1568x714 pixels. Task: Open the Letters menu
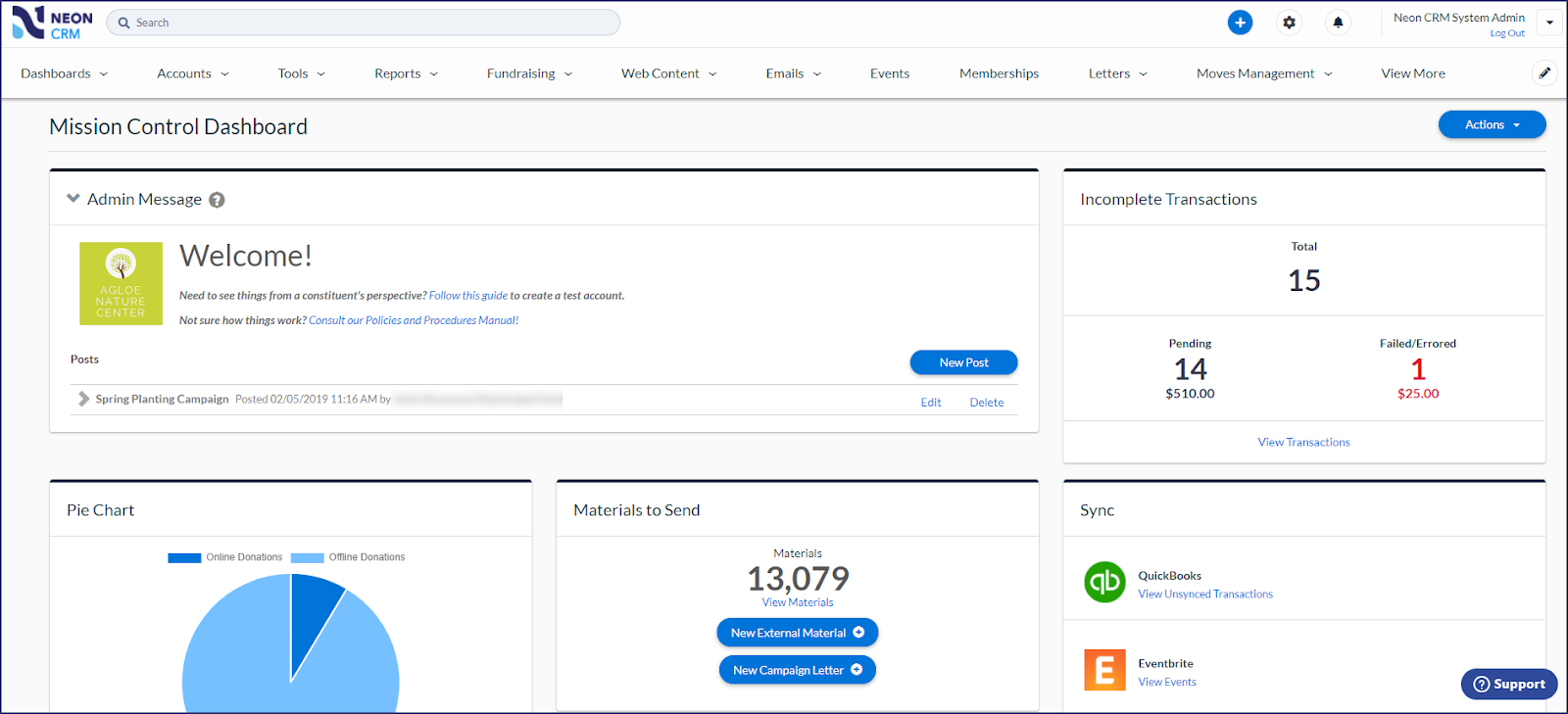click(x=1117, y=73)
